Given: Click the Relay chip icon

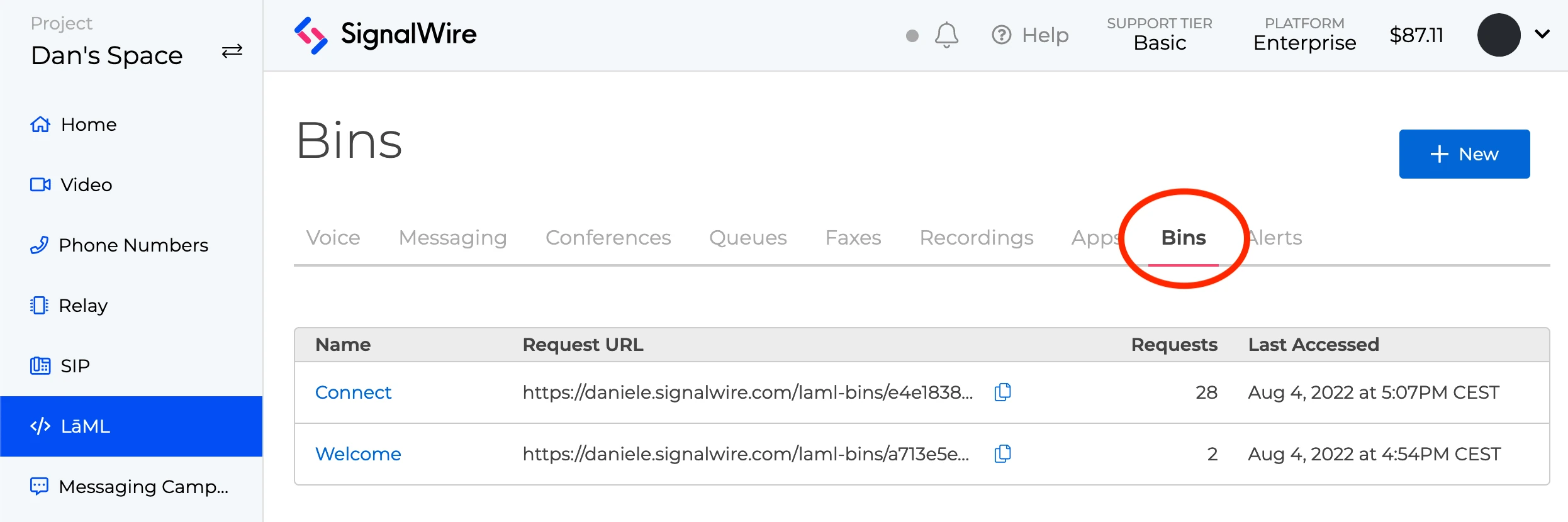Looking at the screenshot, I should [x=39, y=305].
